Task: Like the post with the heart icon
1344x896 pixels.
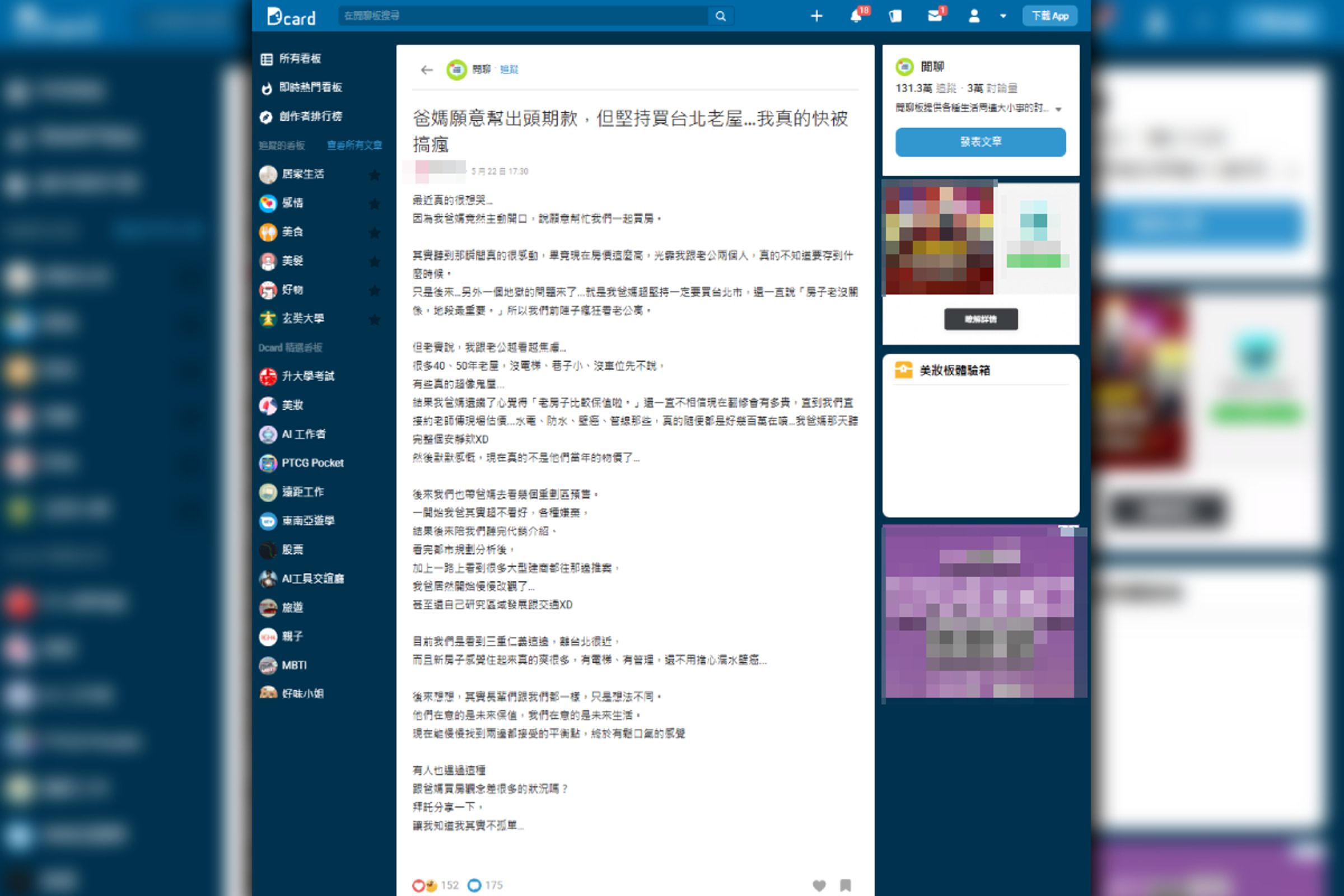Action: coord(819,885)
